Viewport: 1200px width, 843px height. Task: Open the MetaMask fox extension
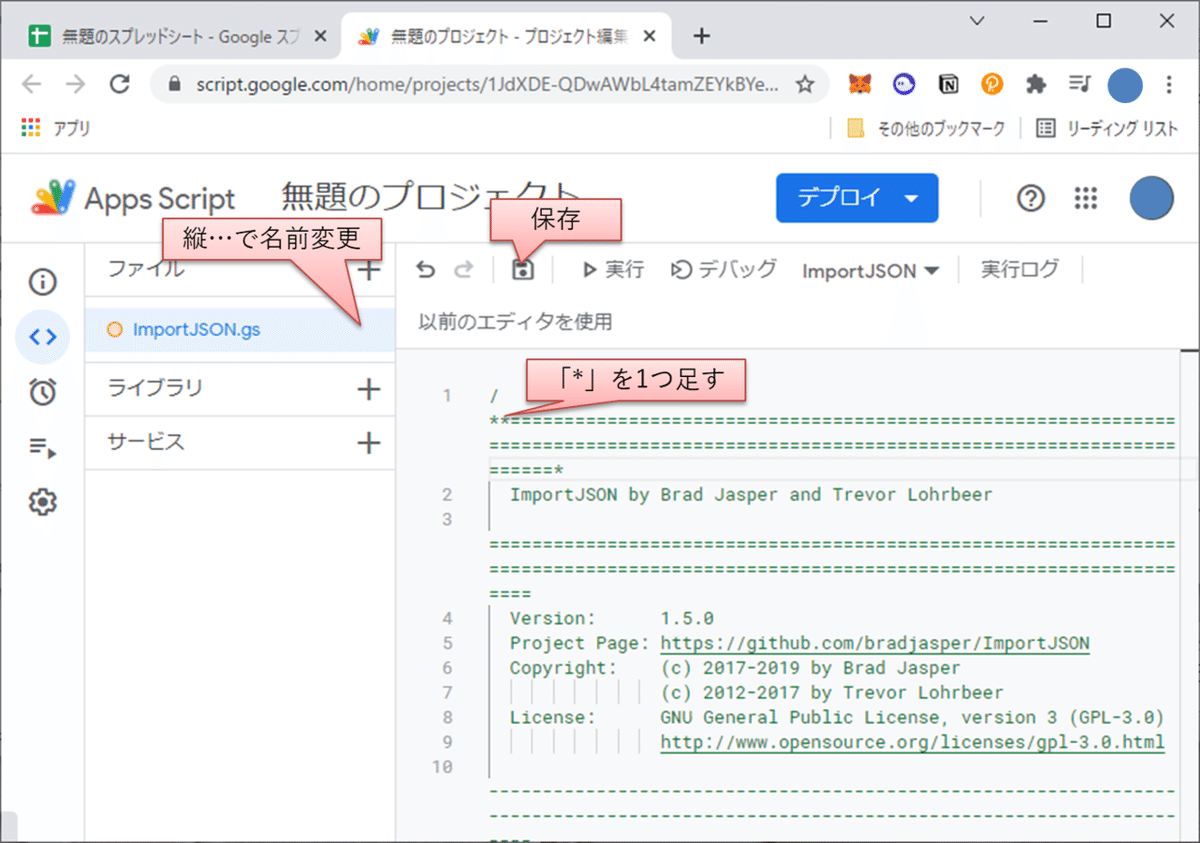click(860, 85)
